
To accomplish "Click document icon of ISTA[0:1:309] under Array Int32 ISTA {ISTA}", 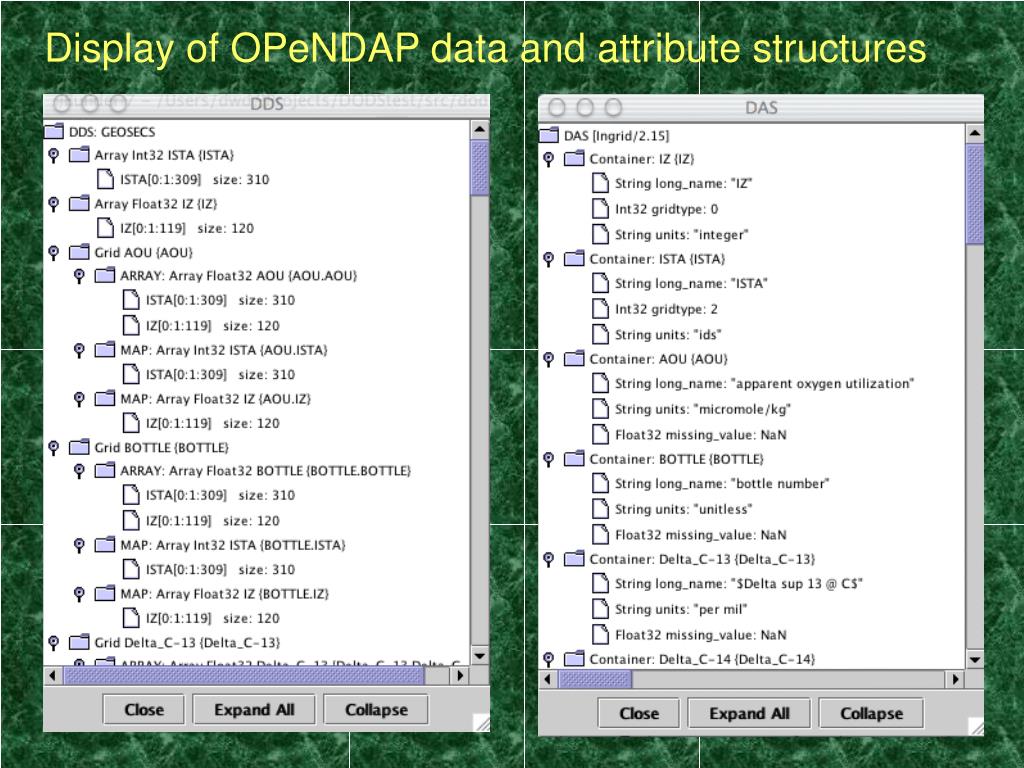I will (105, 179).
